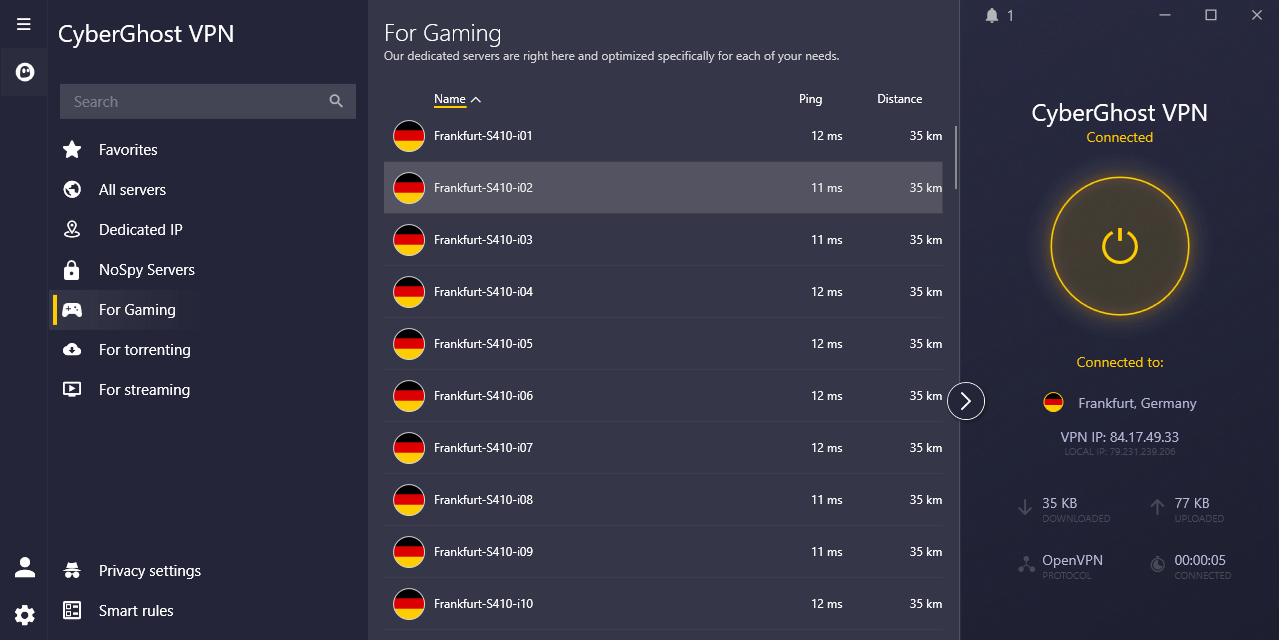1279x640 pixels.
Task: Open the For torrenting section
Action: click(144, 350)
